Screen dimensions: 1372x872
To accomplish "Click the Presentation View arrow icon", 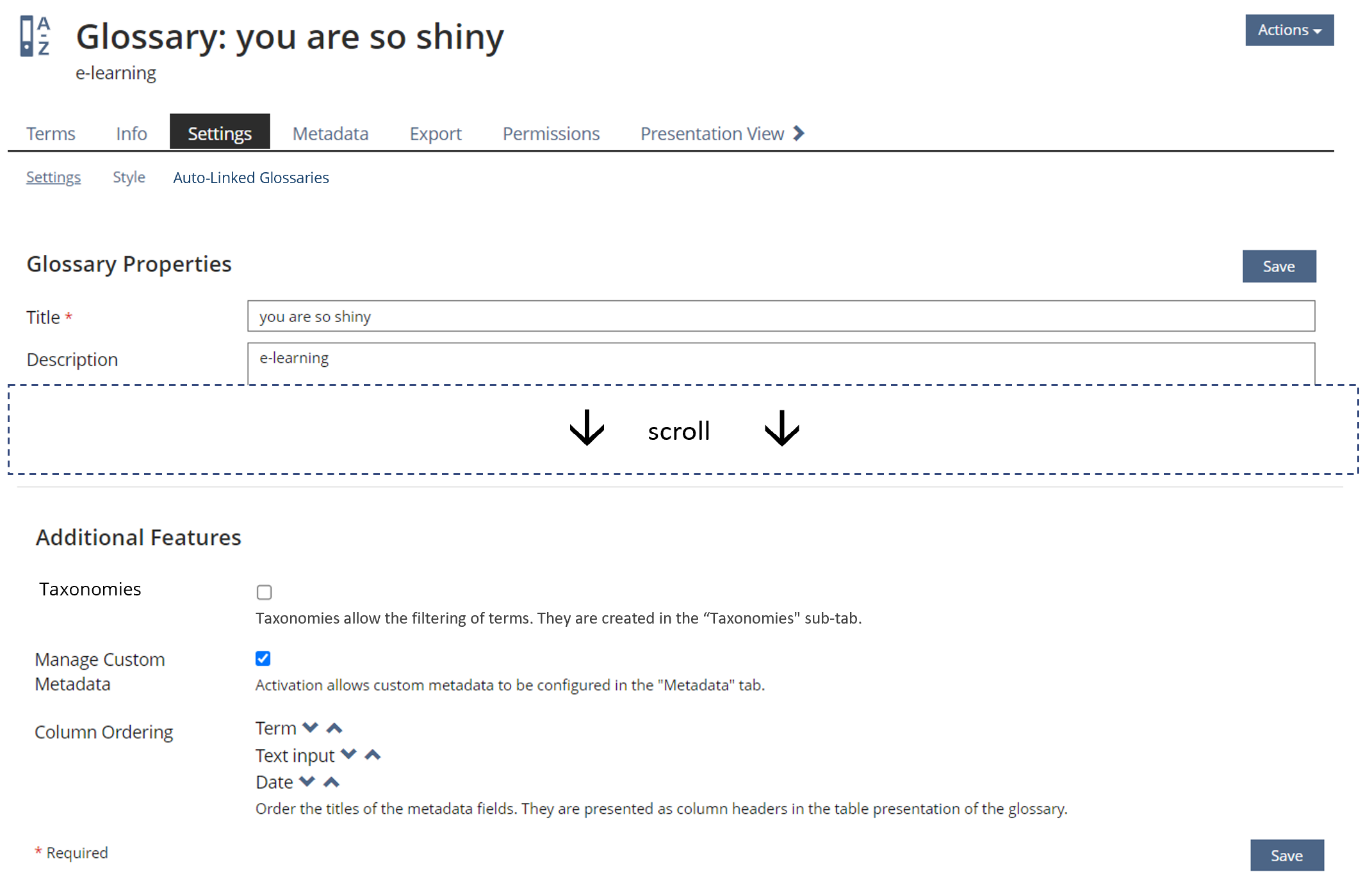I will click(x=798, y=133).
